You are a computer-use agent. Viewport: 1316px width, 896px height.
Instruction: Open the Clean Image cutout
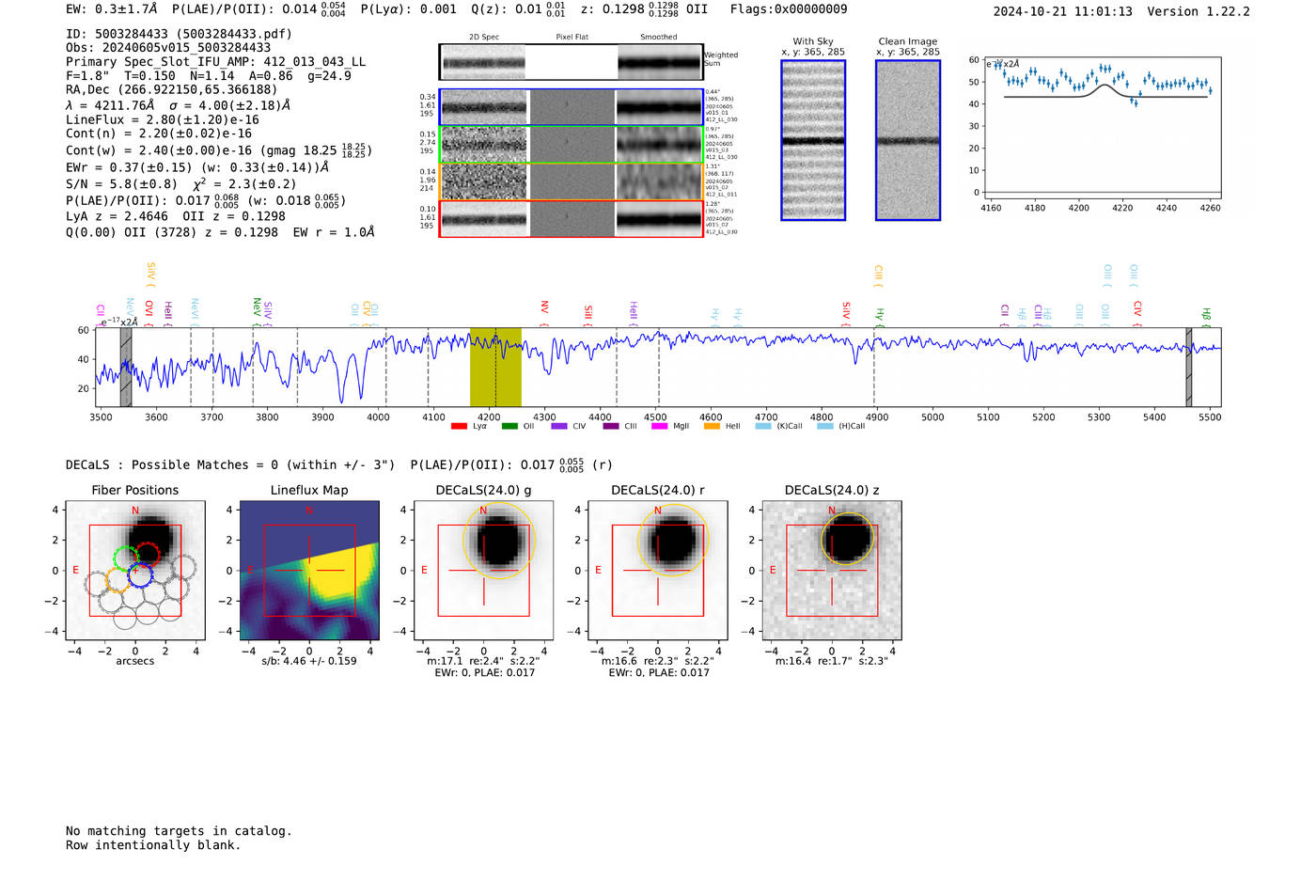pos(908,140)
